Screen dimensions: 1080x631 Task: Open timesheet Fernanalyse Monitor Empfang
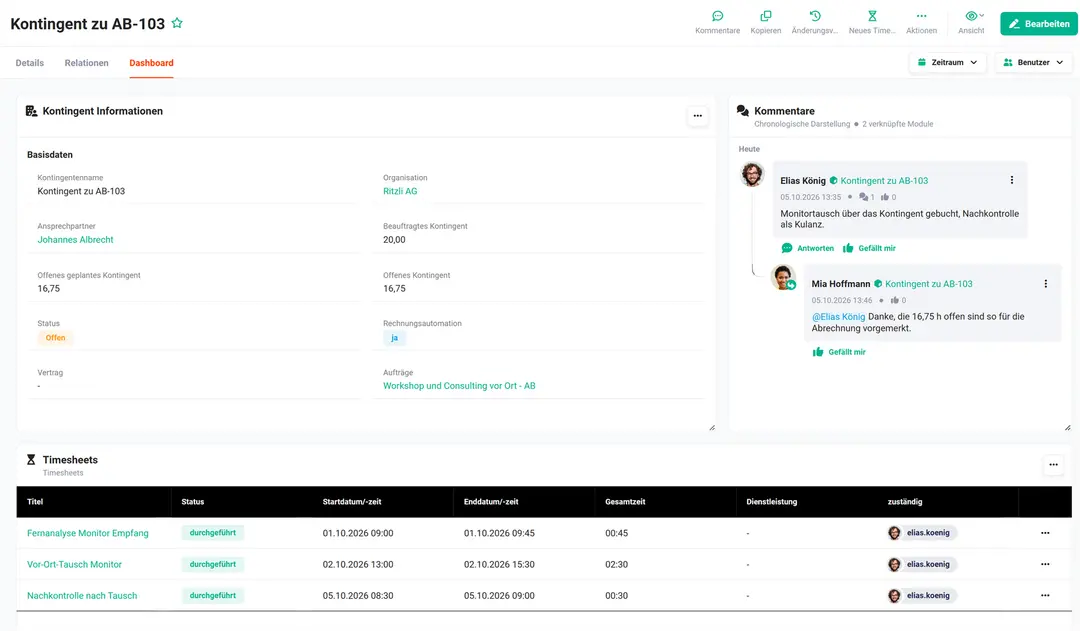point(87,533)
